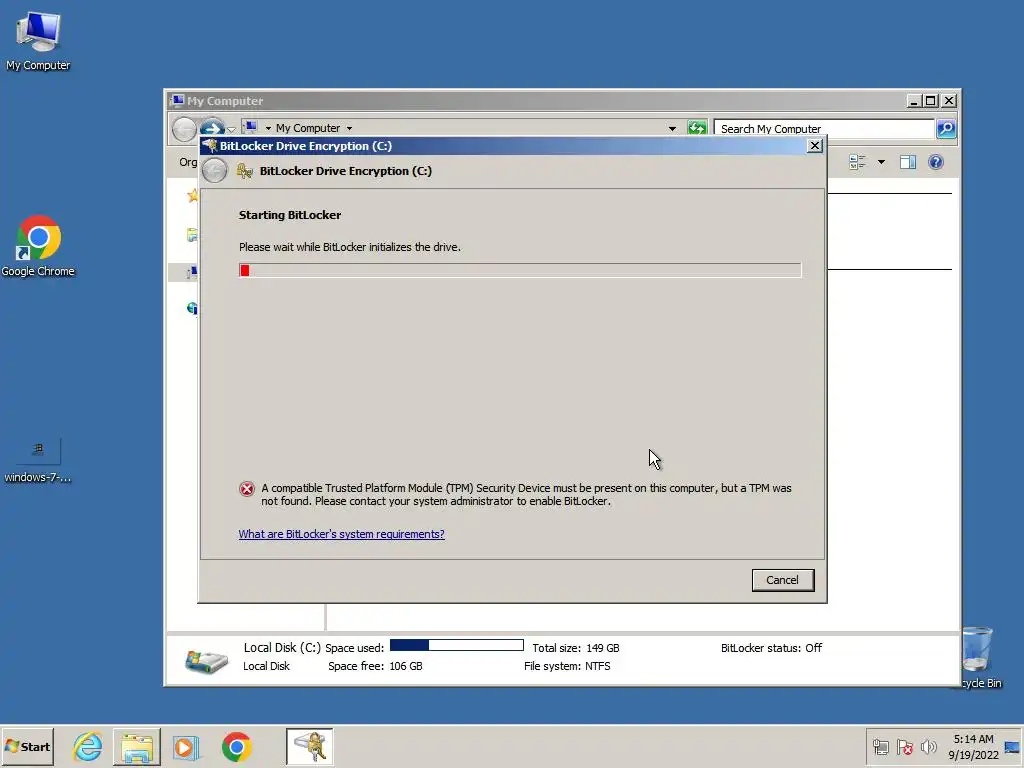Image resolution: width=1024 pixels, height=768 pixels.
Task: Expand the My Computer address breadcrumb arrow
Action: coord(349,129)
